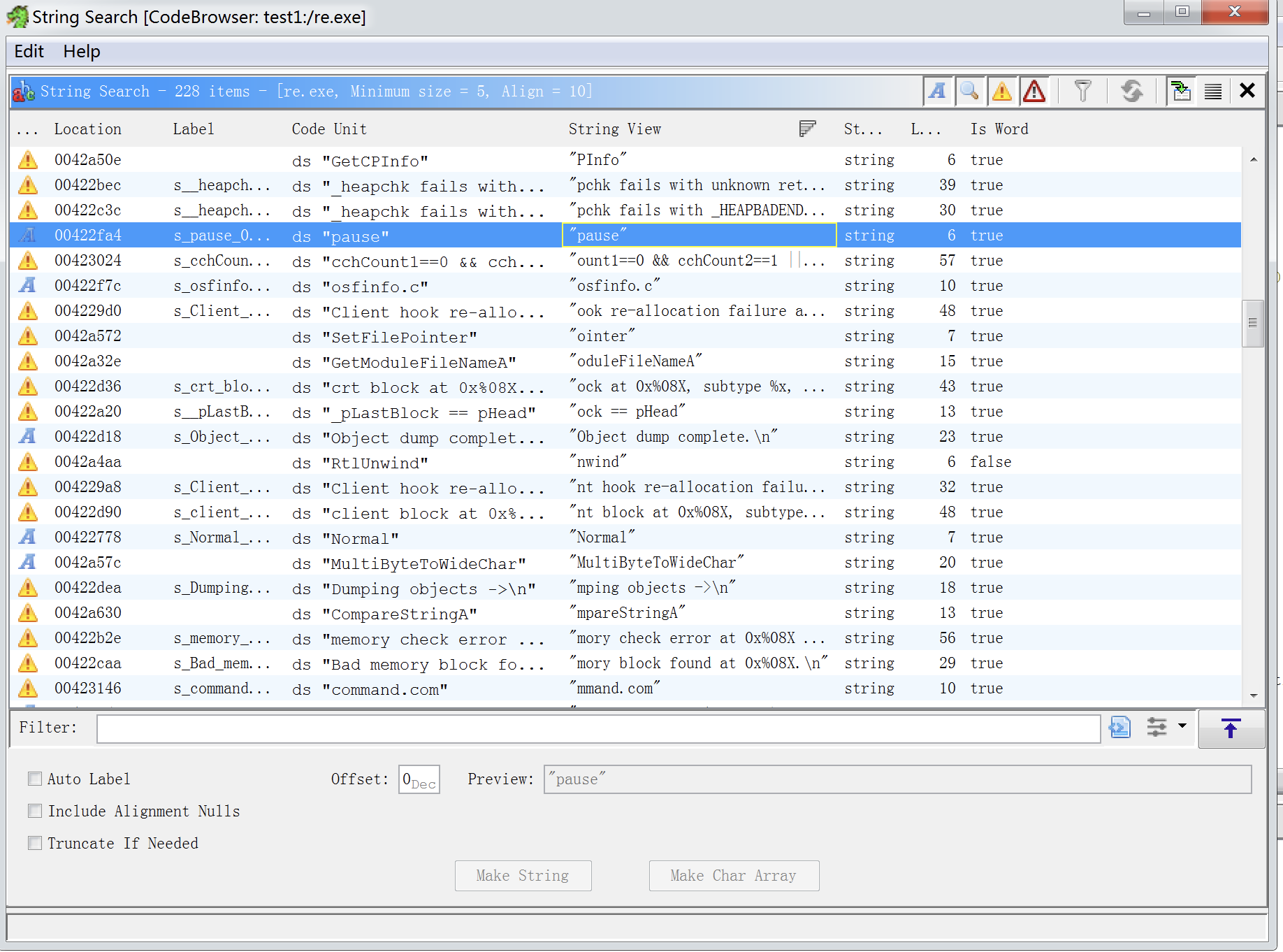The height and width of the screenshot is (952, 1283).
Task: Click the Make Char Array button
Action: click(x=734, y=876)
